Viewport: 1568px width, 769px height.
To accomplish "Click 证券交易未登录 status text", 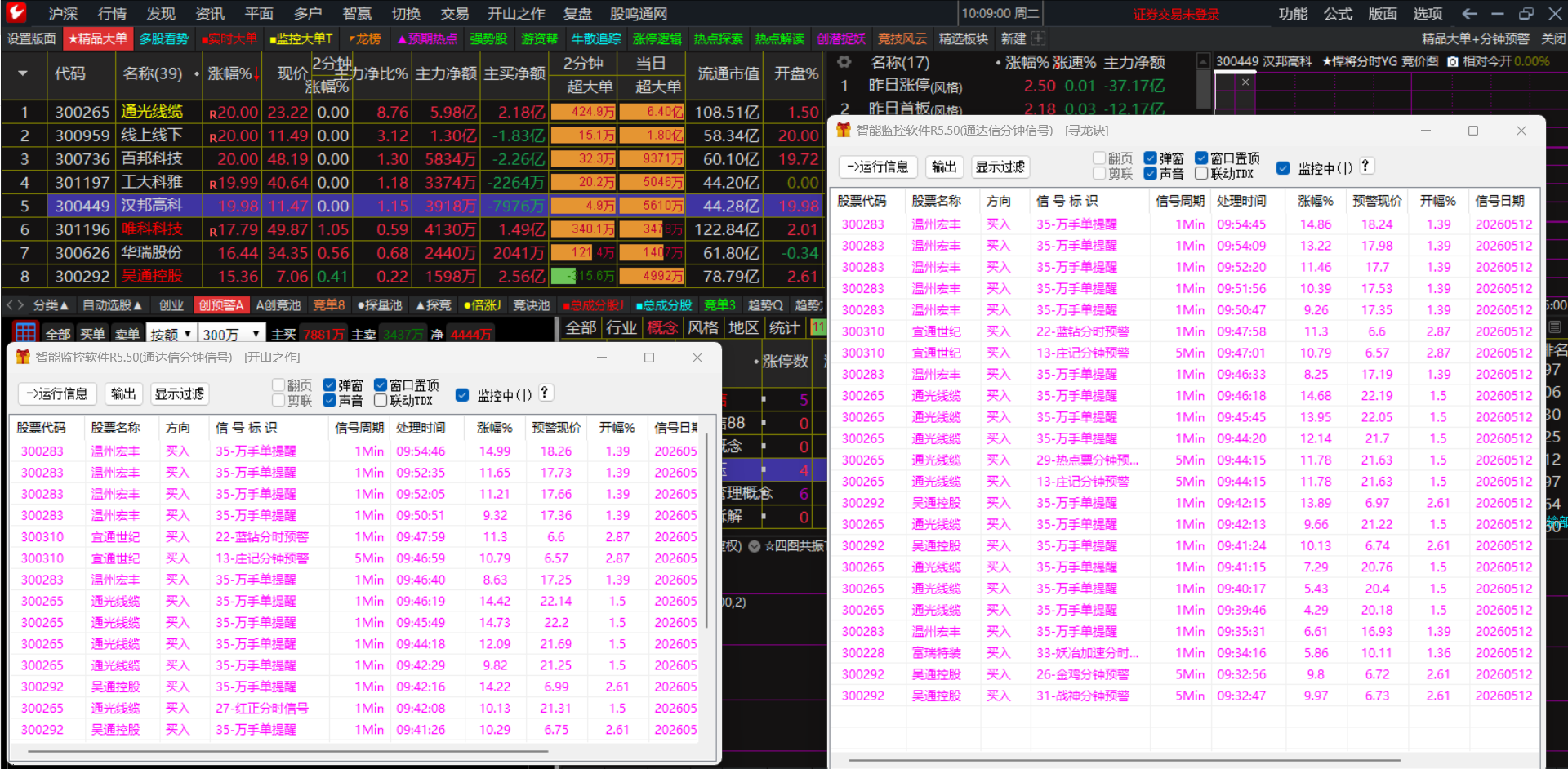I will pyautogui.click(x=1175, y=14).
